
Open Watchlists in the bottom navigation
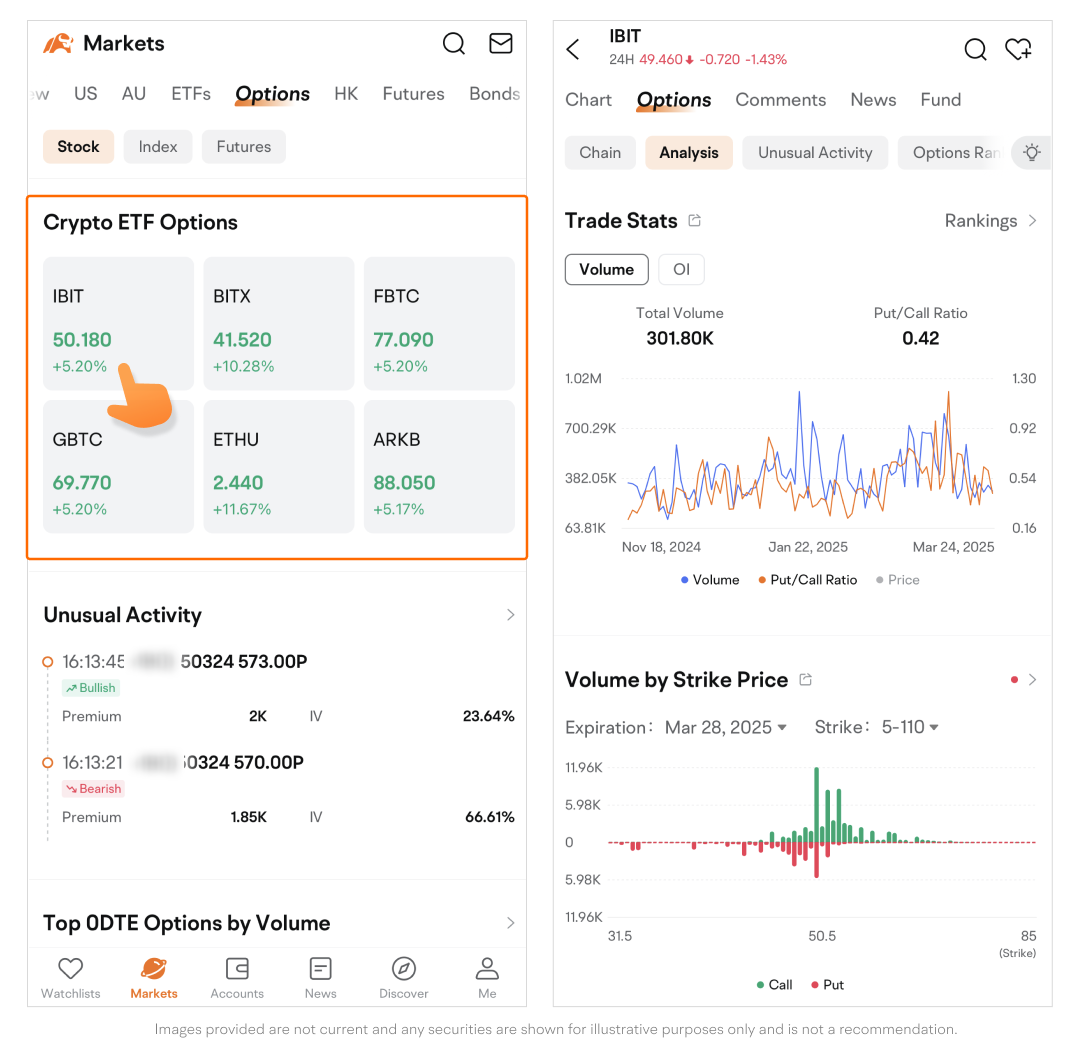70,977
